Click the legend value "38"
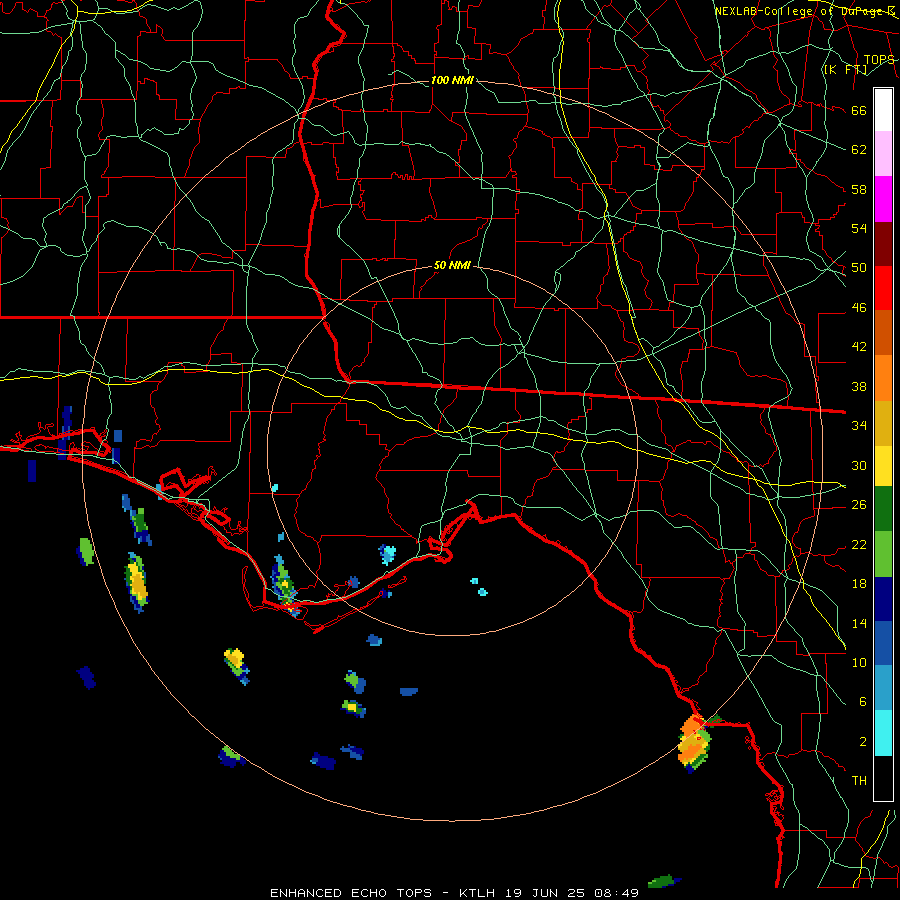Screen dimensions: 900x900 point(859,386)
